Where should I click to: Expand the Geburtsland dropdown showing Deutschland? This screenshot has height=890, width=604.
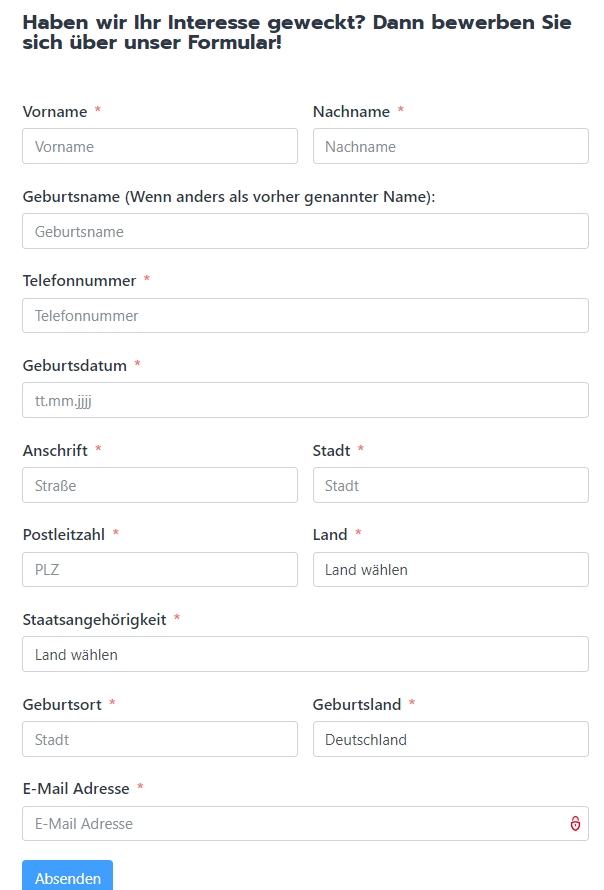click(x=451, y=739)
